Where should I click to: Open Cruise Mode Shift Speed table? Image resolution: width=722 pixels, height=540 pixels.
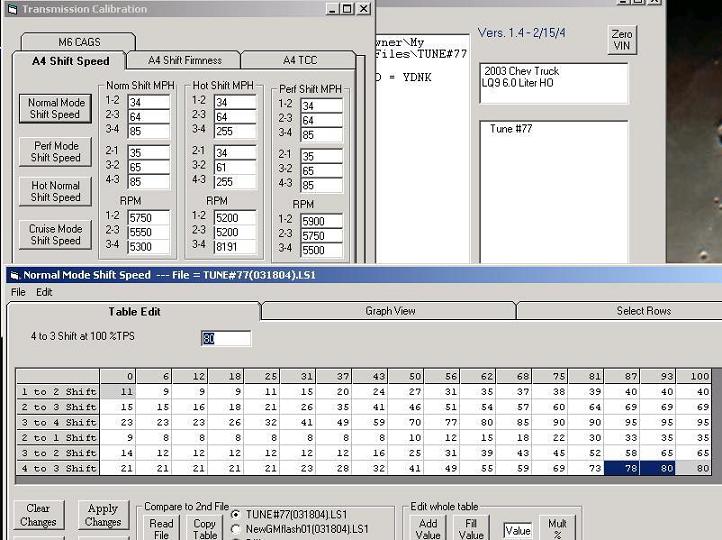tap(55, 235)
